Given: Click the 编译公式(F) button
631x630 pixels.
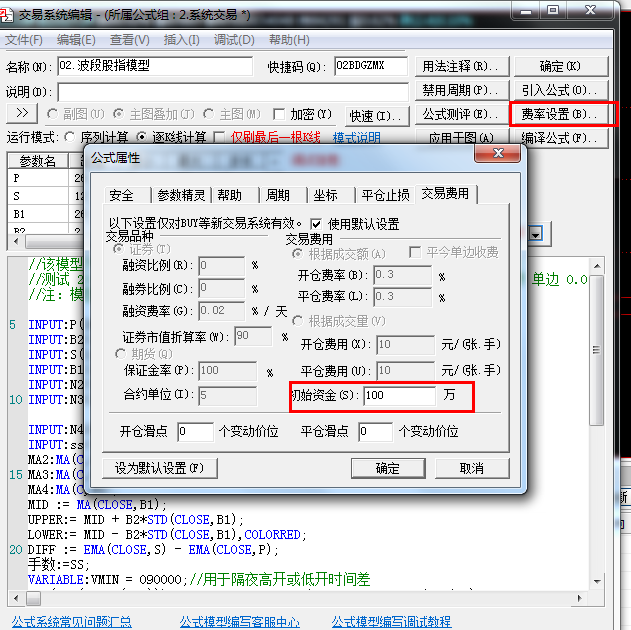Looking at the screenshot, I should tap(561, 138).
